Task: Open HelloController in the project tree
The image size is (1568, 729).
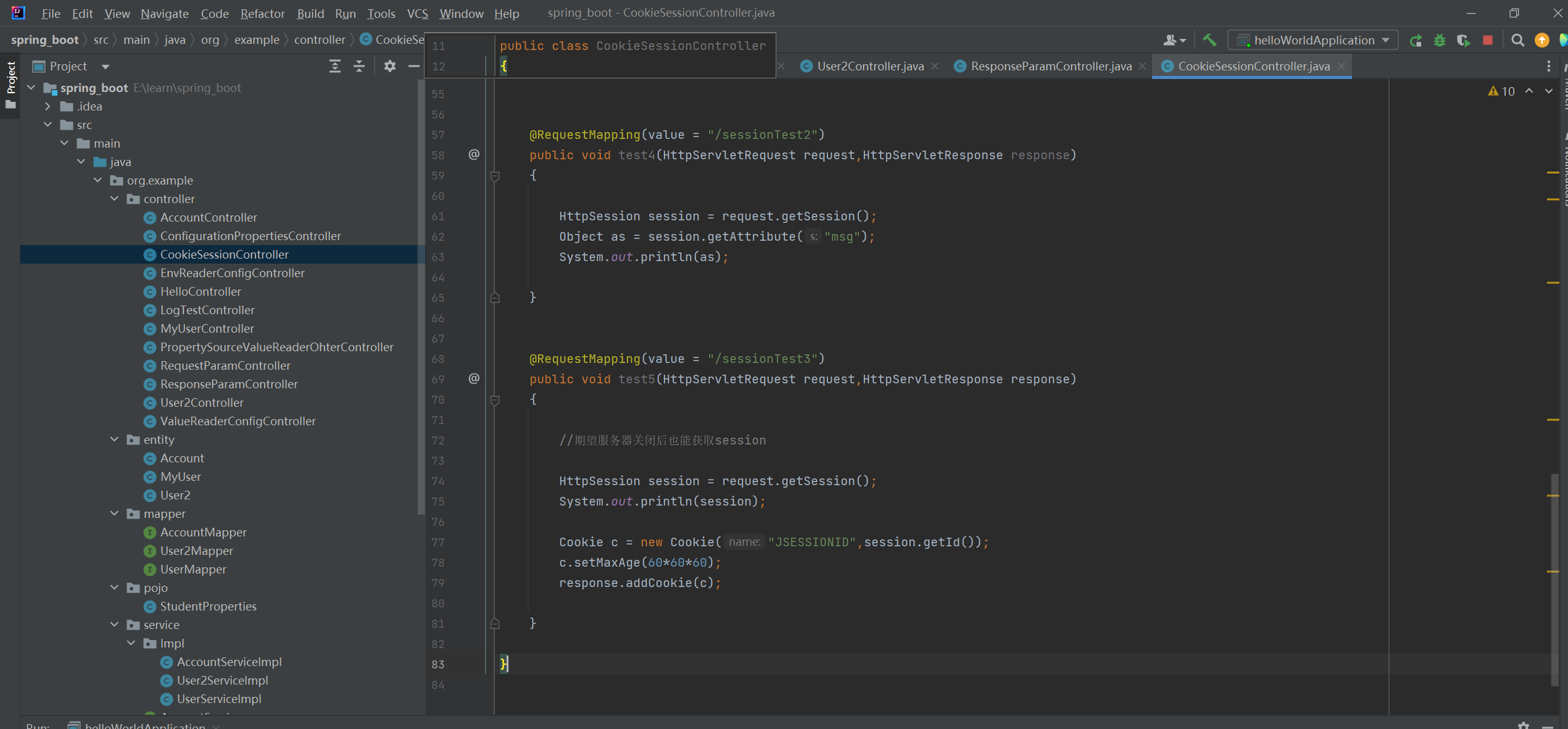Action: (201, 291)
